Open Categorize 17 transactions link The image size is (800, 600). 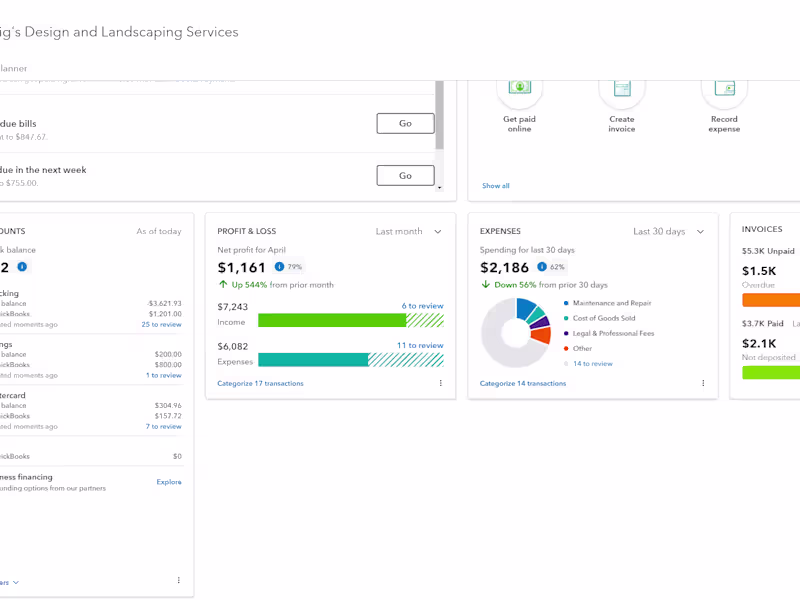pos(260,383)
